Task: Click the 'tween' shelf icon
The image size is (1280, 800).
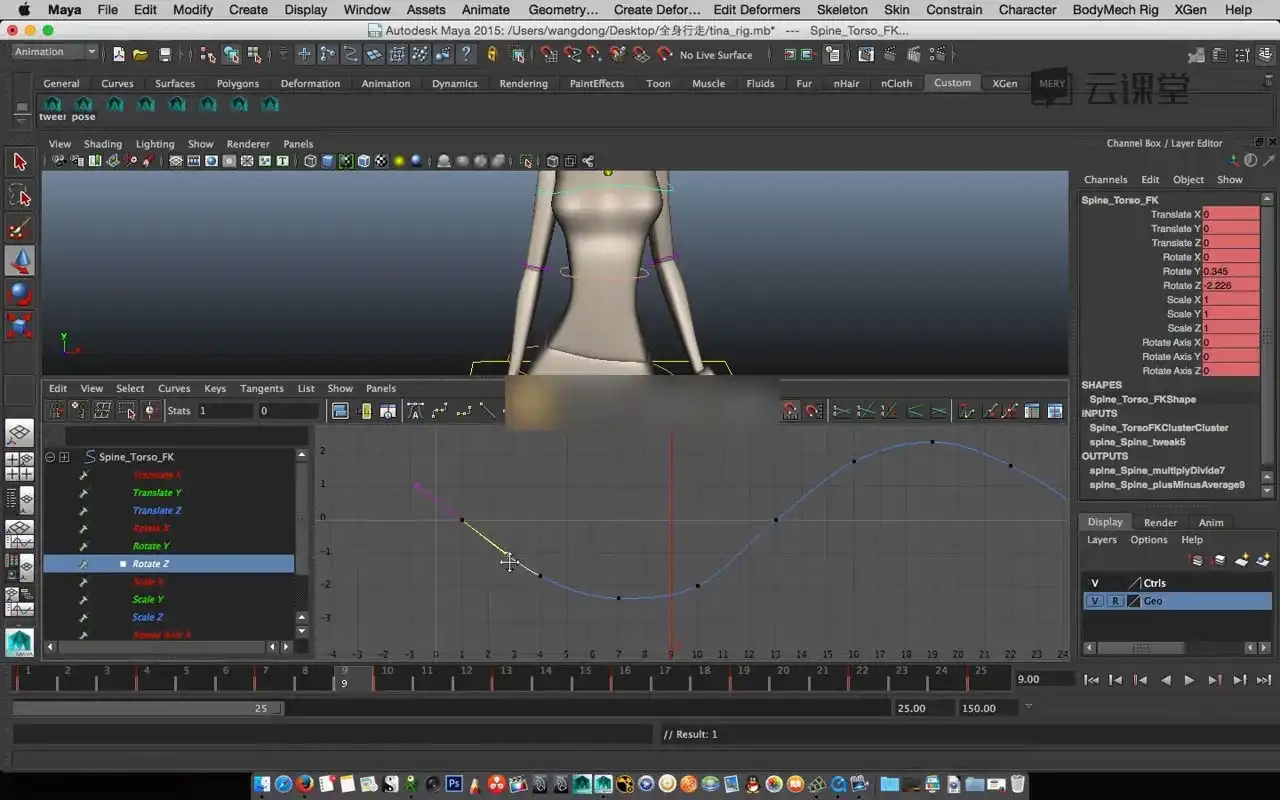Action: pyautogui.click(x=52, y=104)
